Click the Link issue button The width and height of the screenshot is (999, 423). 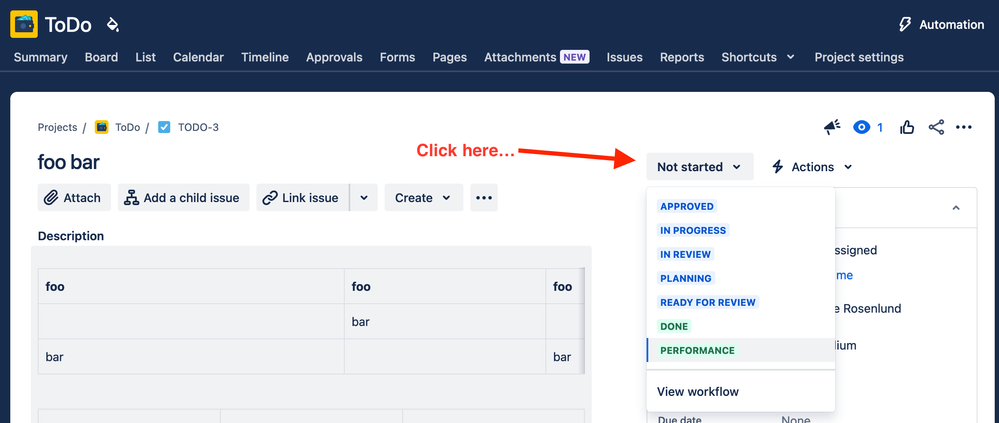point(303,197)
